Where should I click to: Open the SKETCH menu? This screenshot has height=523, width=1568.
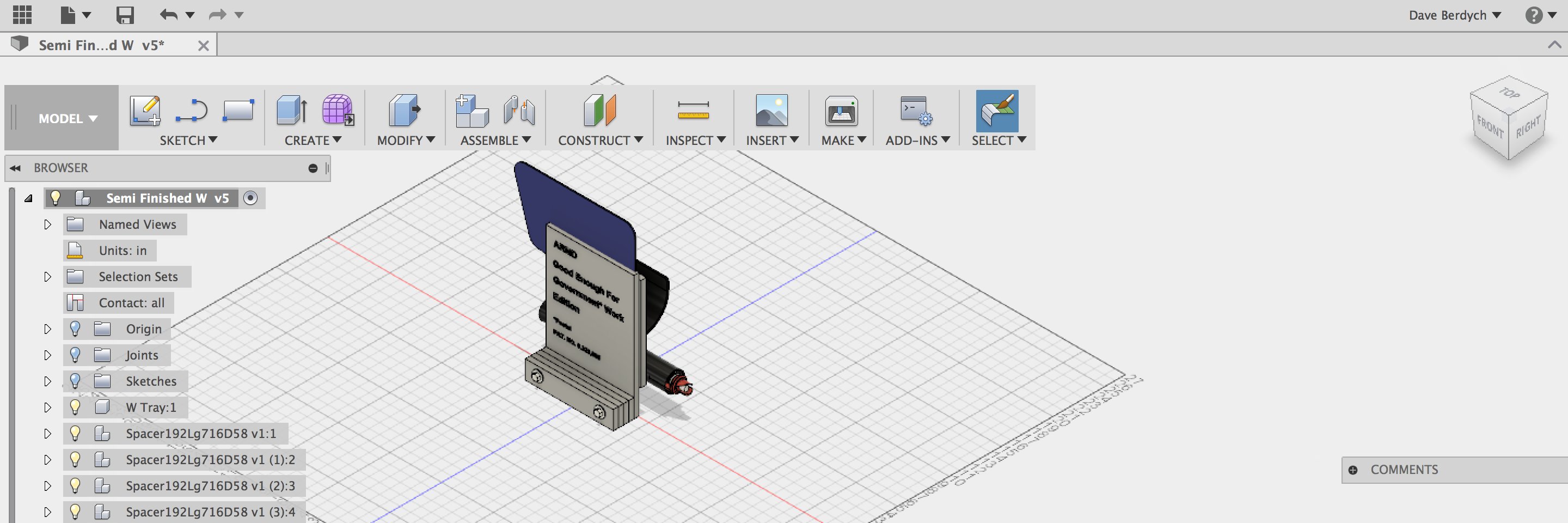pyautogui.click(x=188, y=140)
